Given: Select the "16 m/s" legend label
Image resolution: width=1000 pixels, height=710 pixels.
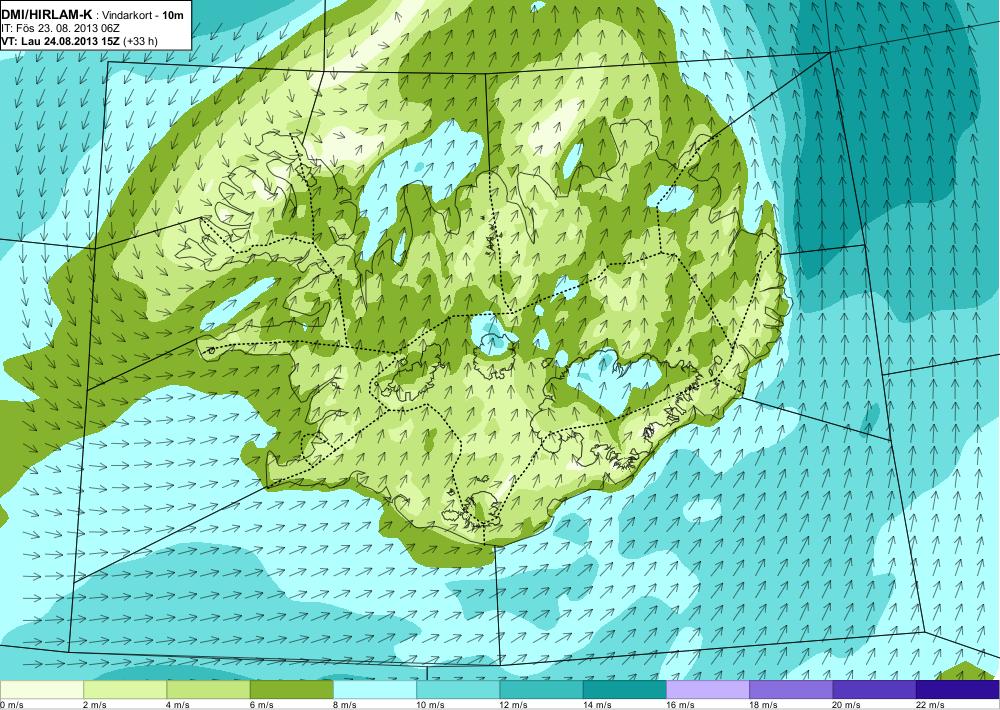Looking at the screenshot, I should pos(680,705).
